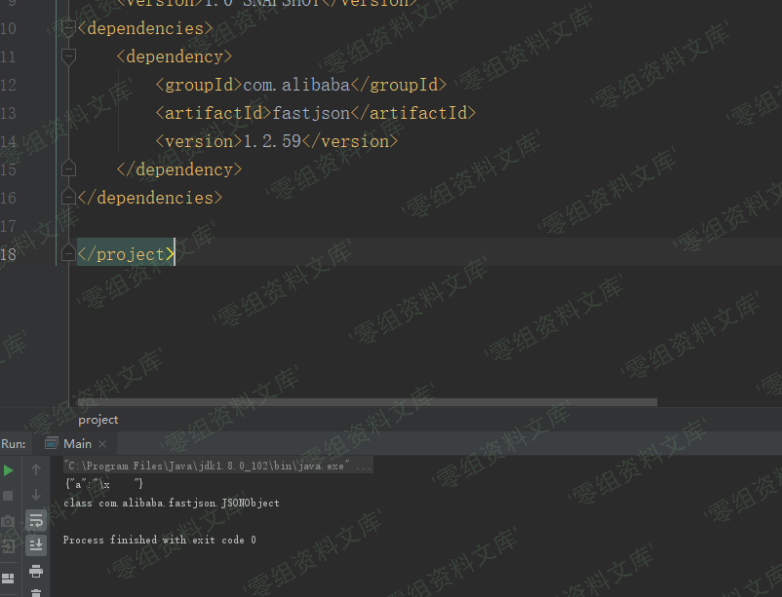Select the Main run tab
The image size is (782, 597).
coord(77,443)
